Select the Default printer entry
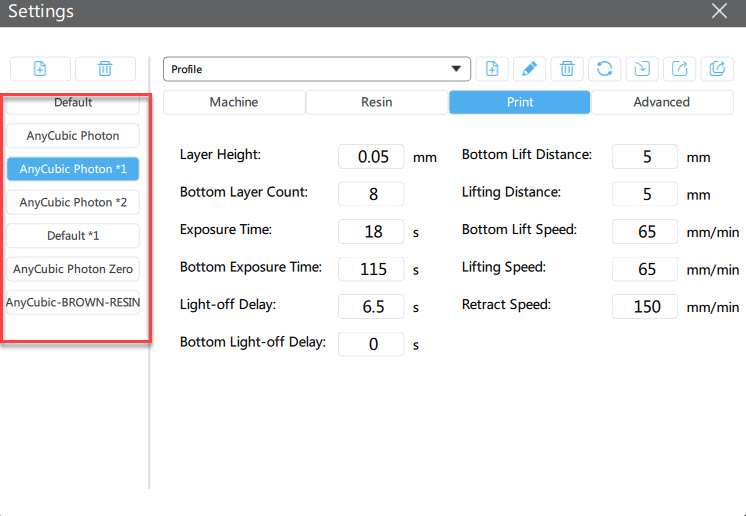This screenshot has width=746, height=516. click(x=73, y=103)
